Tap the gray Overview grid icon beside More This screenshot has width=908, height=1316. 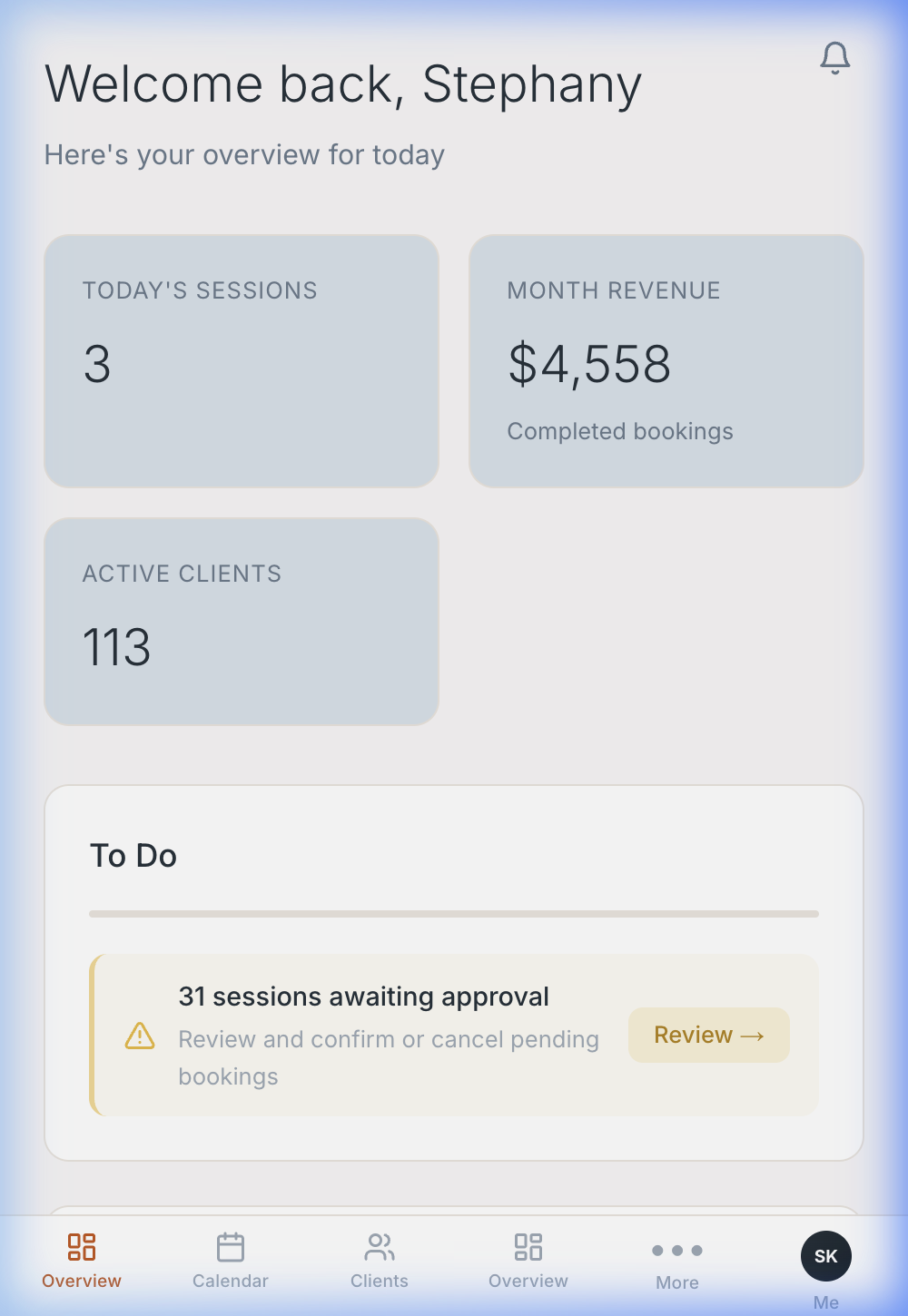click(x=528, y=1246)
